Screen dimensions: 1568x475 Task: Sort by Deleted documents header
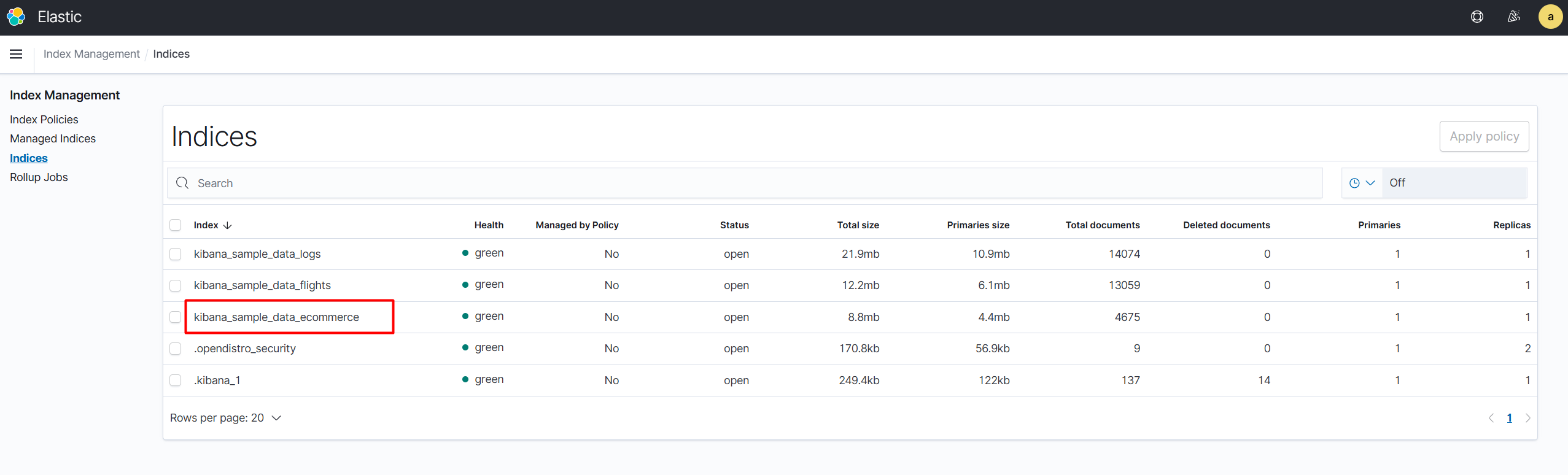pos(1227,225)
